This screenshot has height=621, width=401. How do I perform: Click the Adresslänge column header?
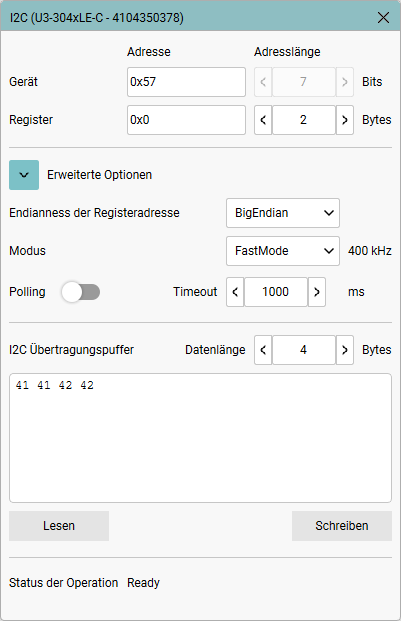click(x=287, y=52)
